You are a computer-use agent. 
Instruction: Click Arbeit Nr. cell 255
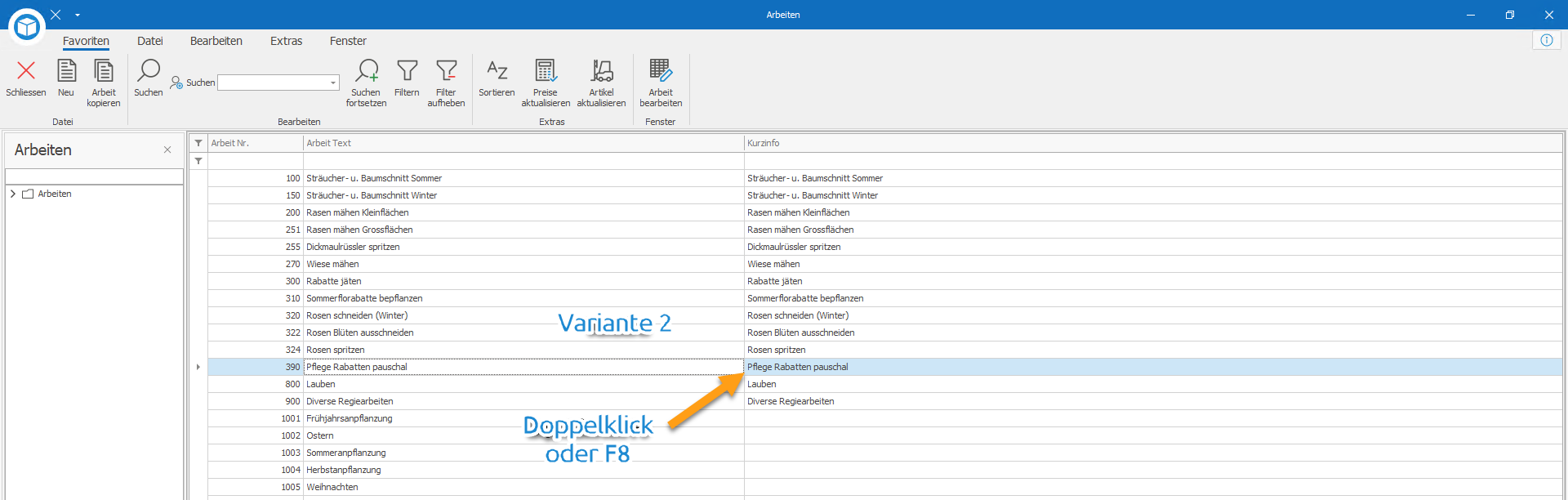pyautogui.click(x=256, y=247)
